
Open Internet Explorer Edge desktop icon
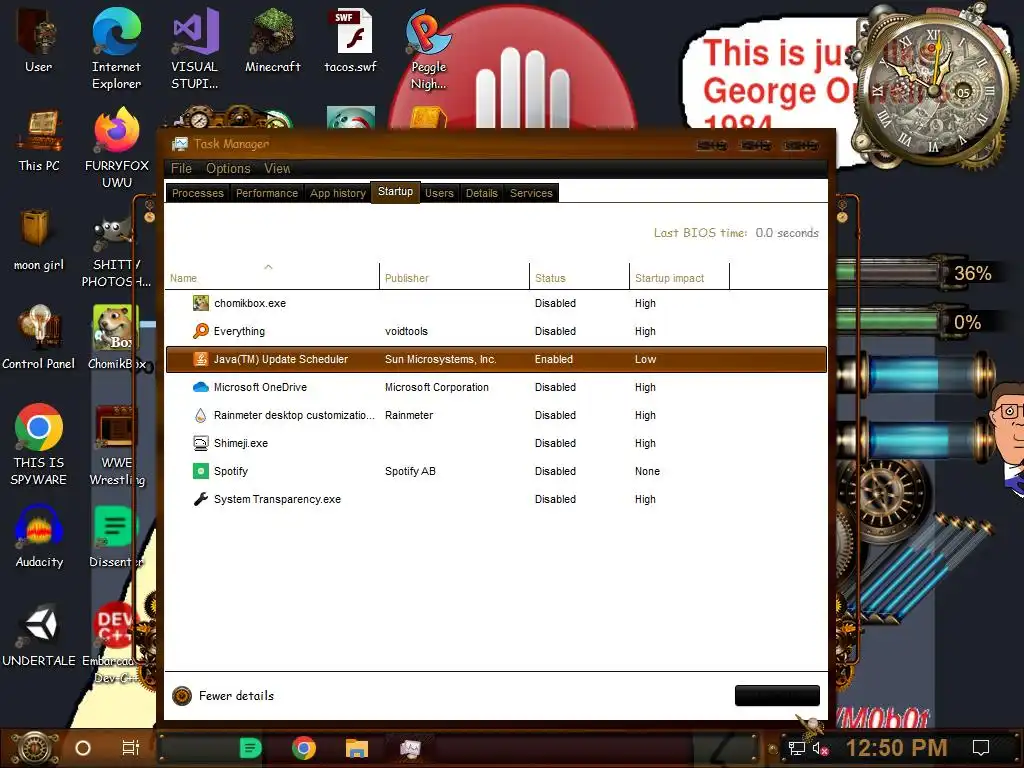click(116, 31)
